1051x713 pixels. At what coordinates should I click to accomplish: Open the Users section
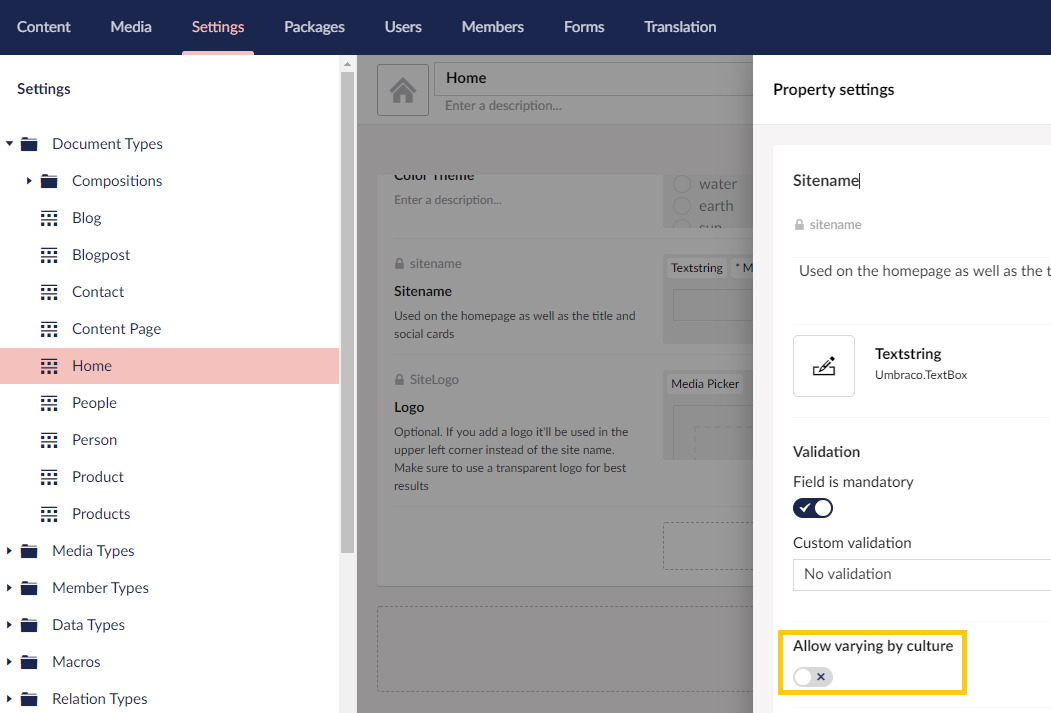tap(403, 27)
